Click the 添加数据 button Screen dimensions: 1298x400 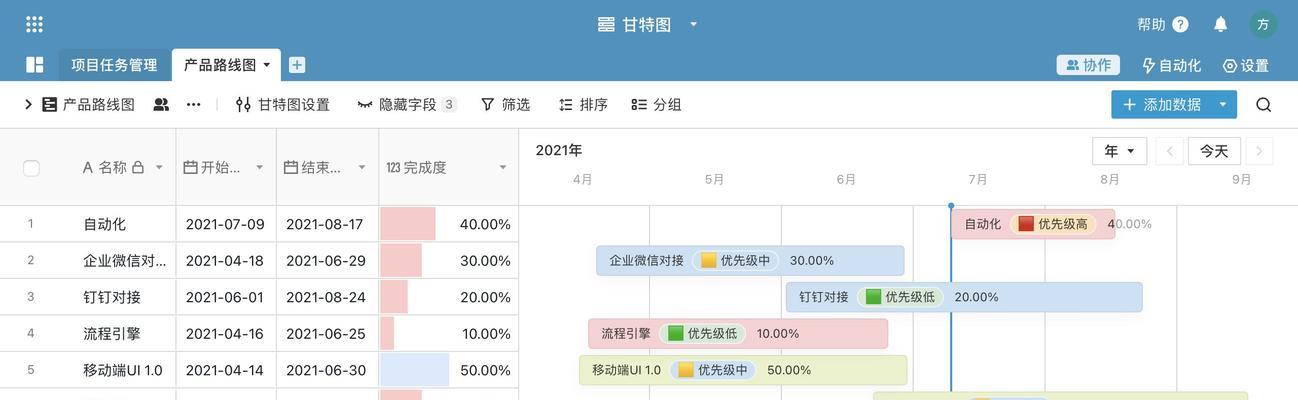click(1162, 104)
